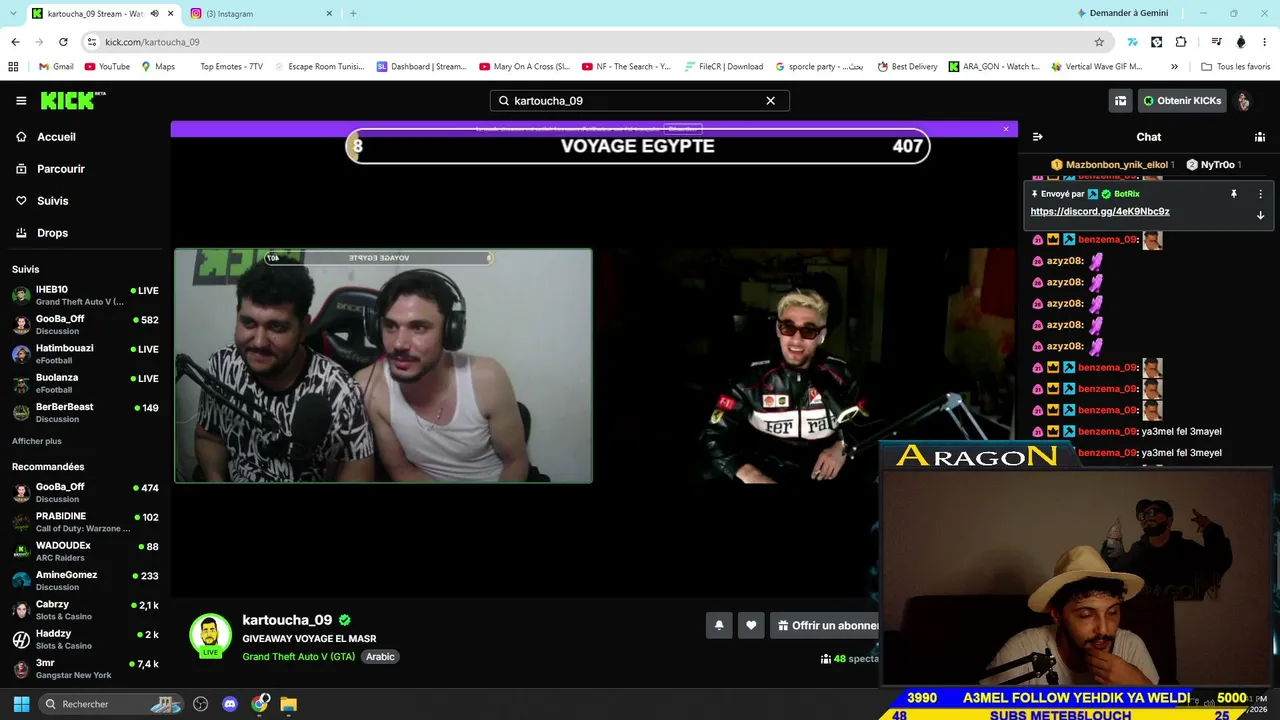This screenshot has height=720, width=1280.
Task: Open the Kick user profile avatar
Action: [1243, 101]
